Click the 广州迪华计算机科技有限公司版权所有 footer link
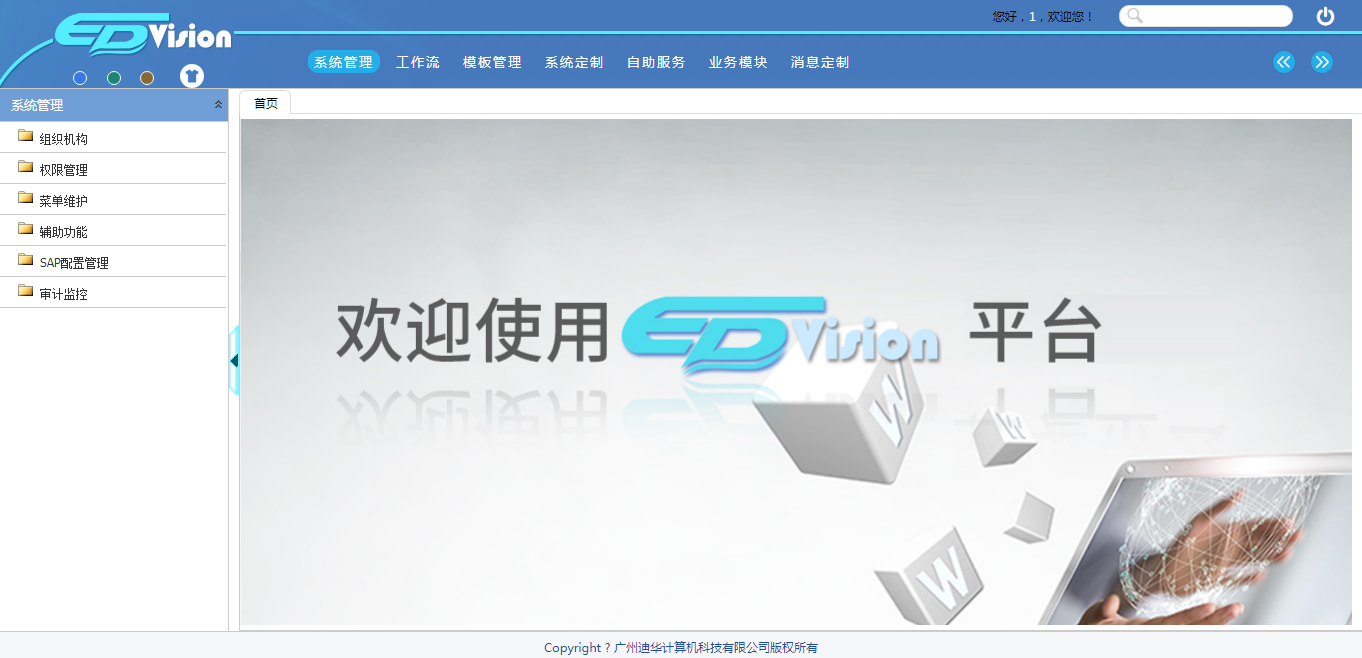Viewport: 1362px width, 658px height. pyautogui.click(x=716, y=648)
